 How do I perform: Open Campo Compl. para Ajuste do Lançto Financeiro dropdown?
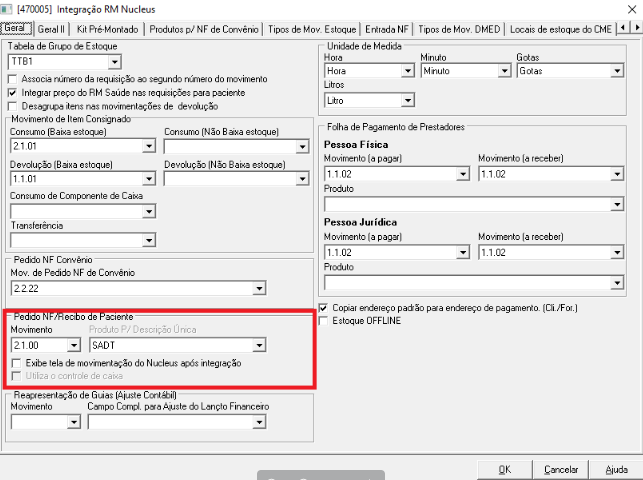[259, 422]
